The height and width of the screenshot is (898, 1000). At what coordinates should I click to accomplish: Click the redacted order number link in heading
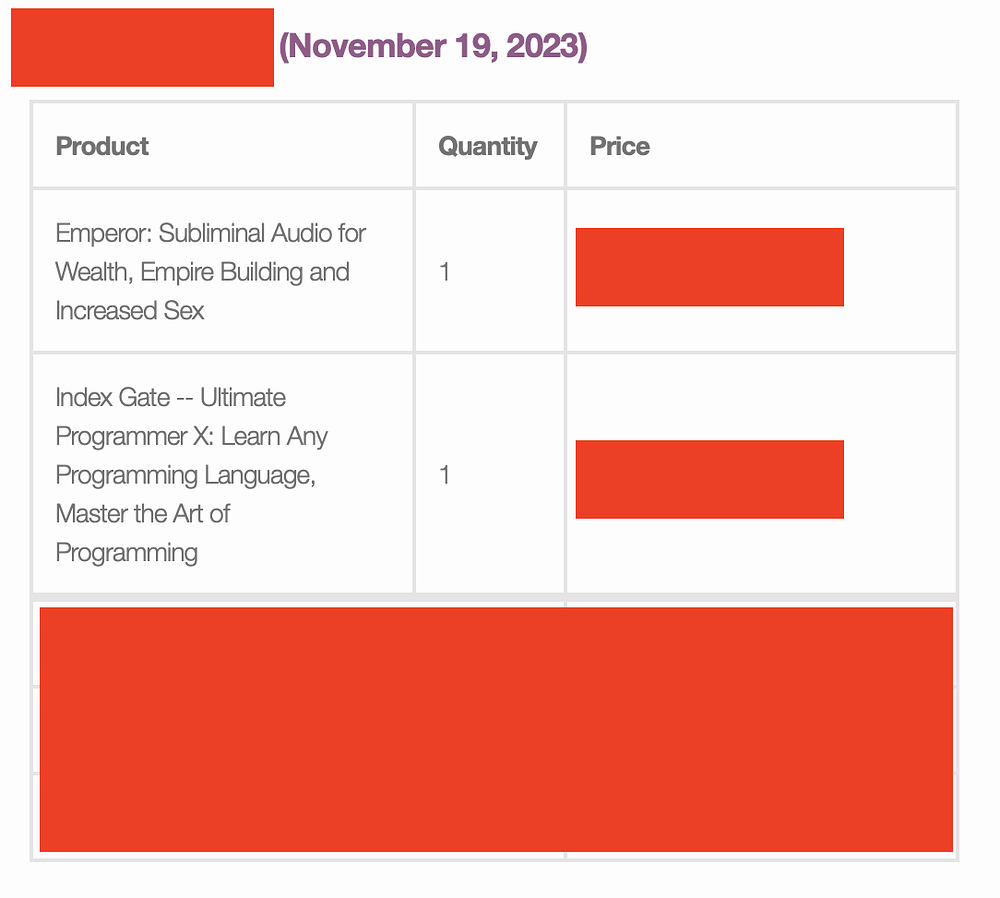click(x=142, y=47)
